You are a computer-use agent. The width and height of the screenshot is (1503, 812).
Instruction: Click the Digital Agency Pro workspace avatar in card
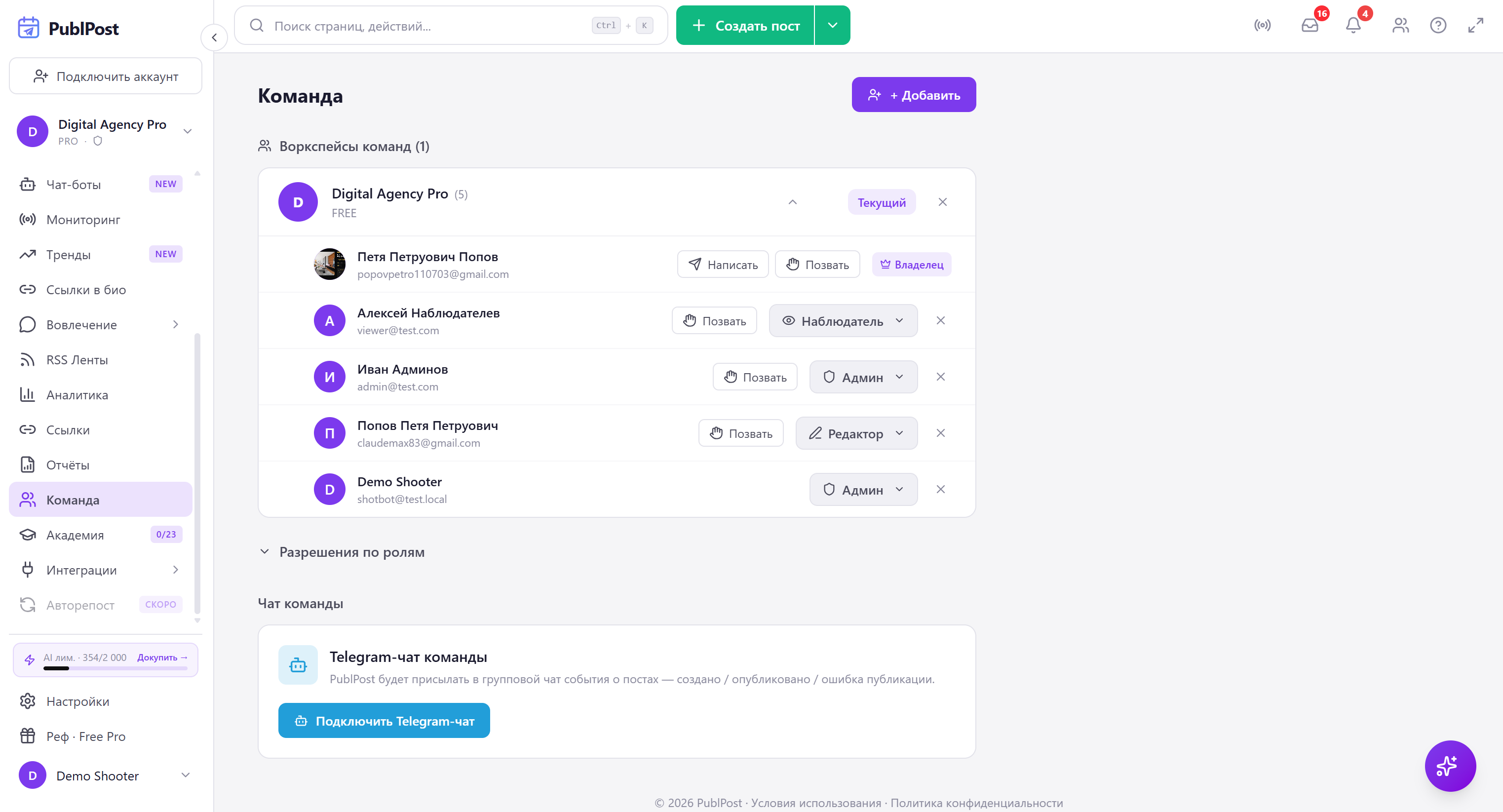[298, 202]
